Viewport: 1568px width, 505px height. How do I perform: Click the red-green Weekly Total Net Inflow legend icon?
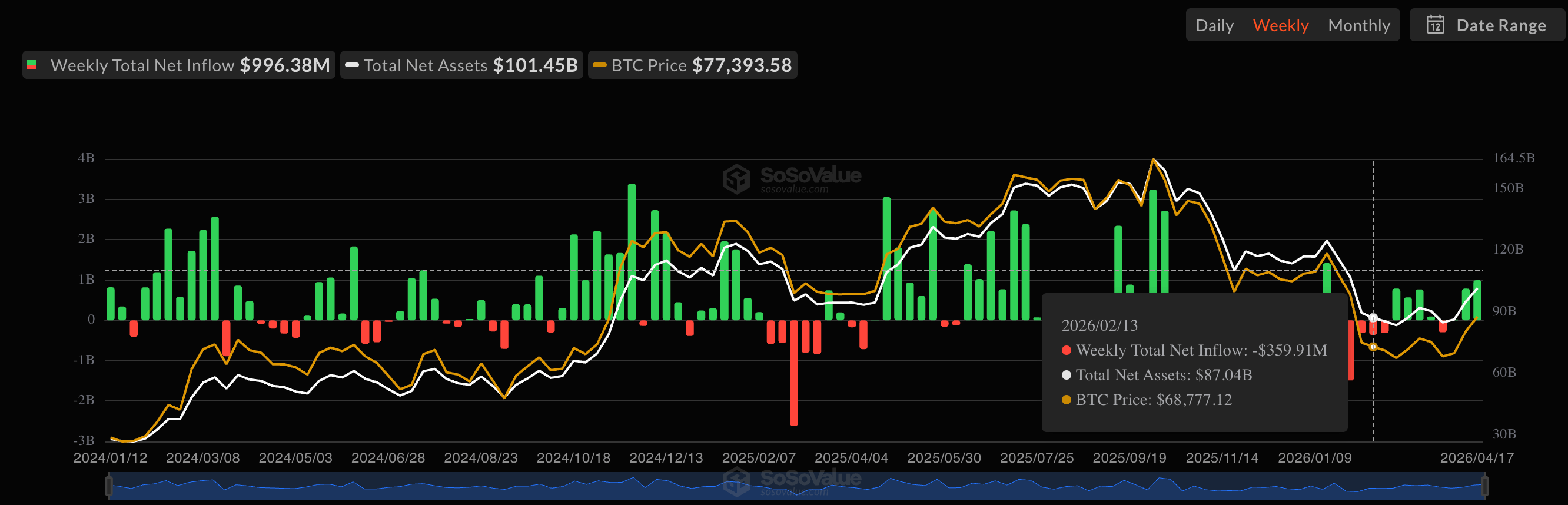32,65
